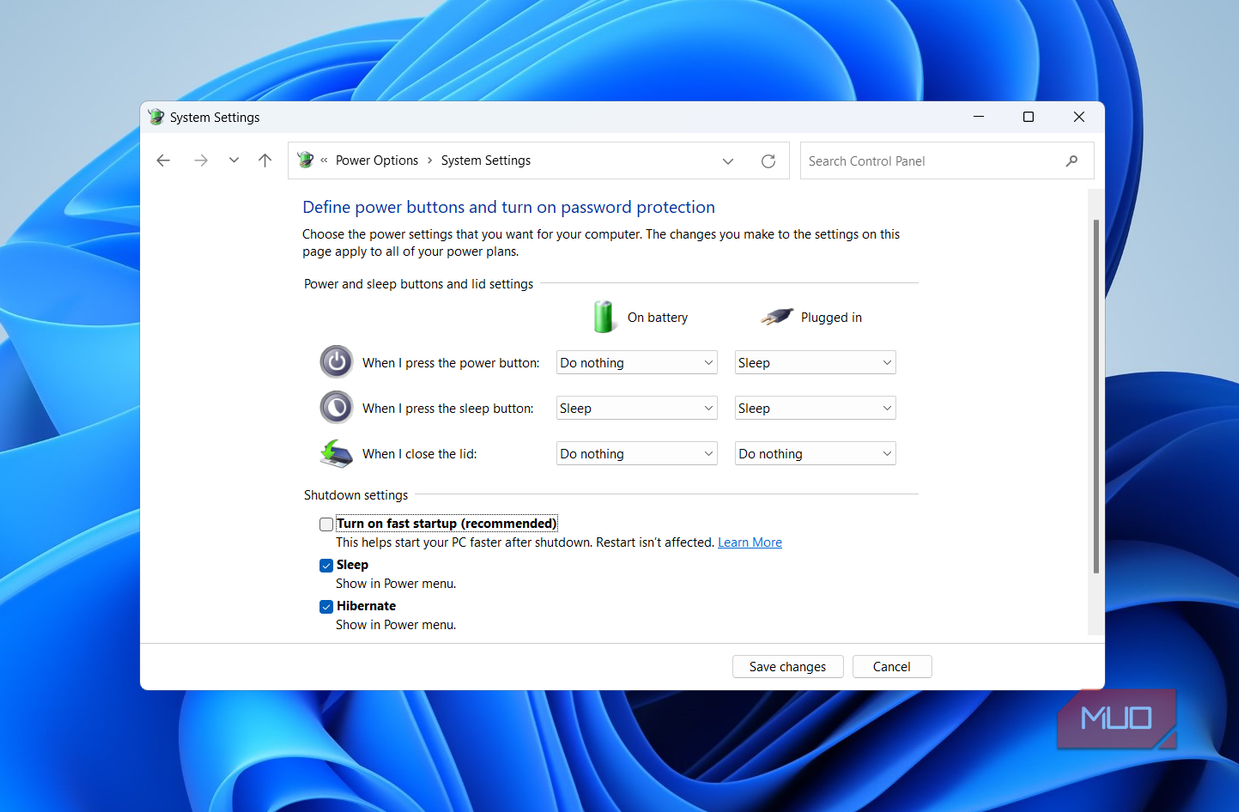The height and width of the screenshot is (812, 1239).
Task: Go up one level arrow
Action: (265, 160)
